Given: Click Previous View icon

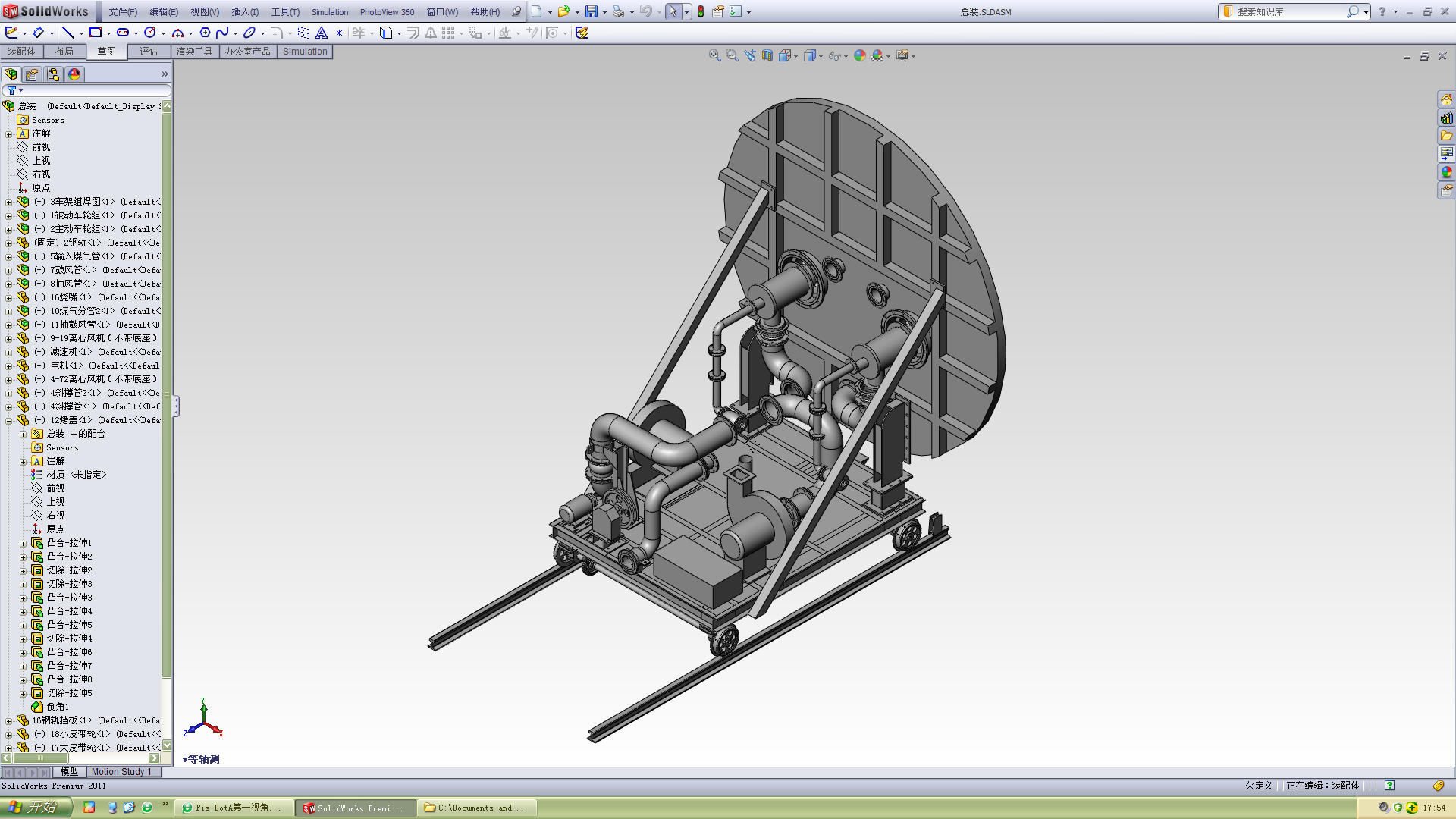Looking at the screenshot, I should pos(750,55).
